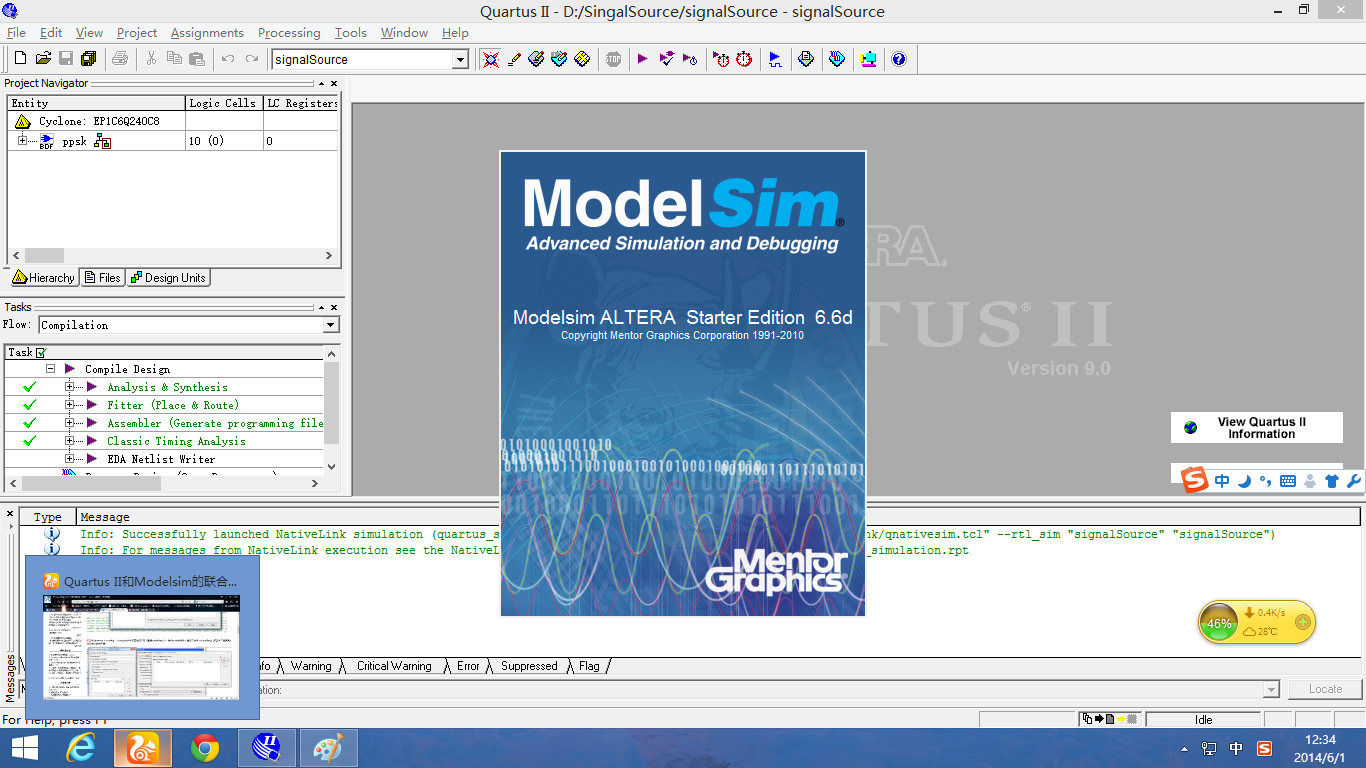The image size is (1366, 768).
Task: Click the Save All icon
Action: click(89, 59)
